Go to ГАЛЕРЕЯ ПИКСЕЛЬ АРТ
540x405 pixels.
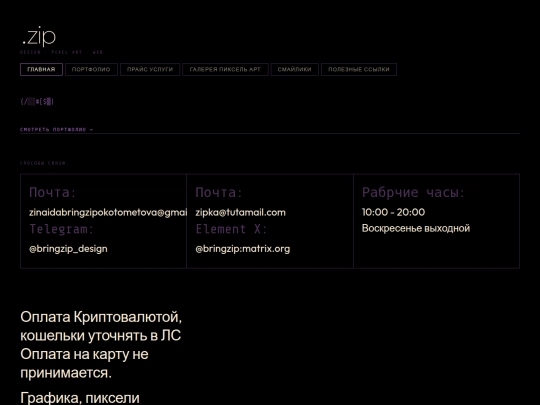click(x=225, y=69)
